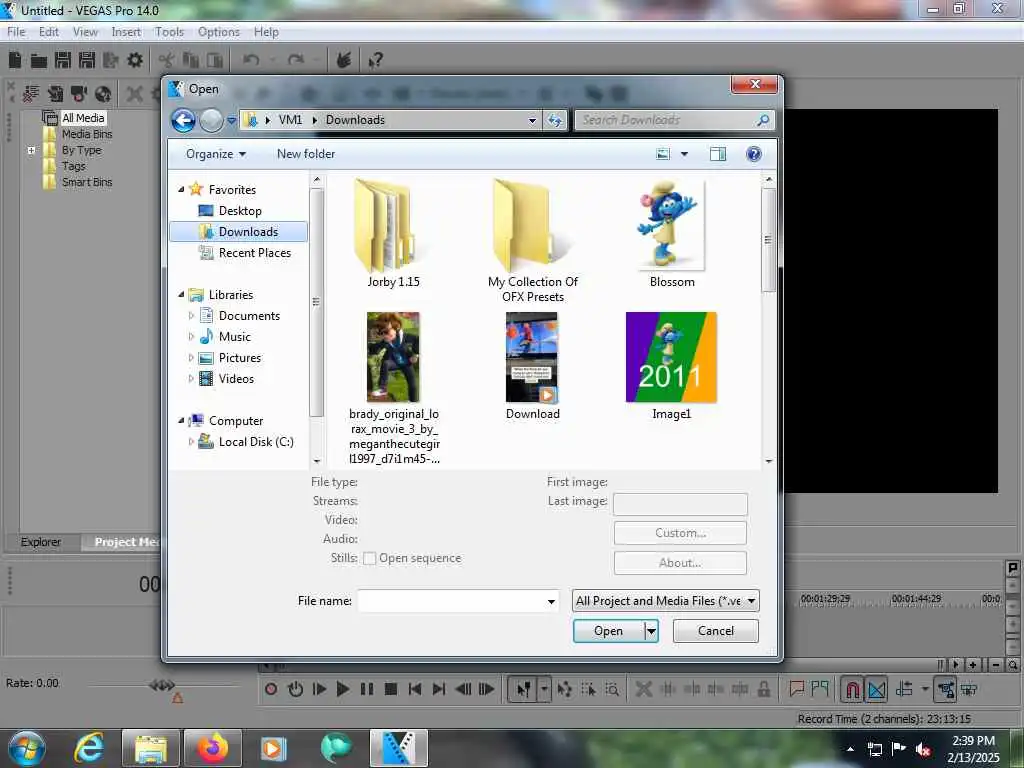Expand the Documents library node
The image size is (1024, 768).
click(191, 315)
